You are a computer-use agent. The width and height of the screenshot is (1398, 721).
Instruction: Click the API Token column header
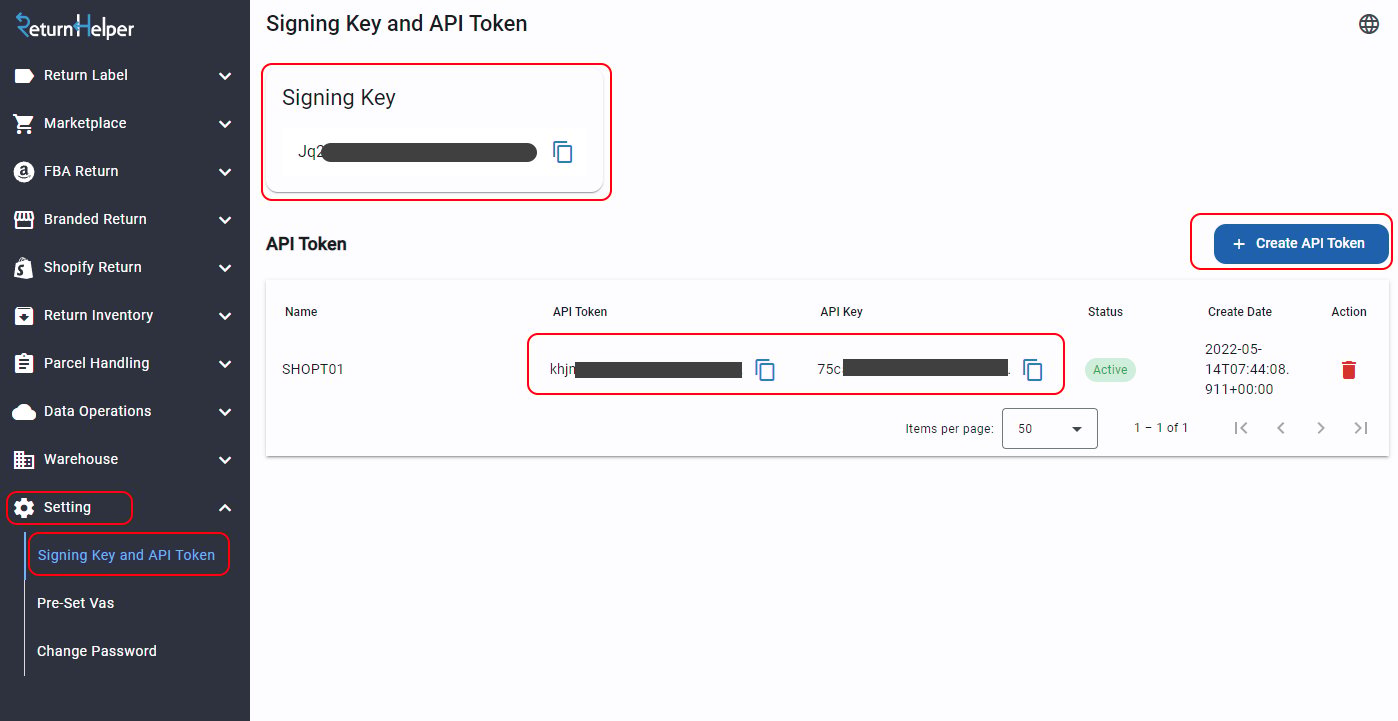[580, 312]
